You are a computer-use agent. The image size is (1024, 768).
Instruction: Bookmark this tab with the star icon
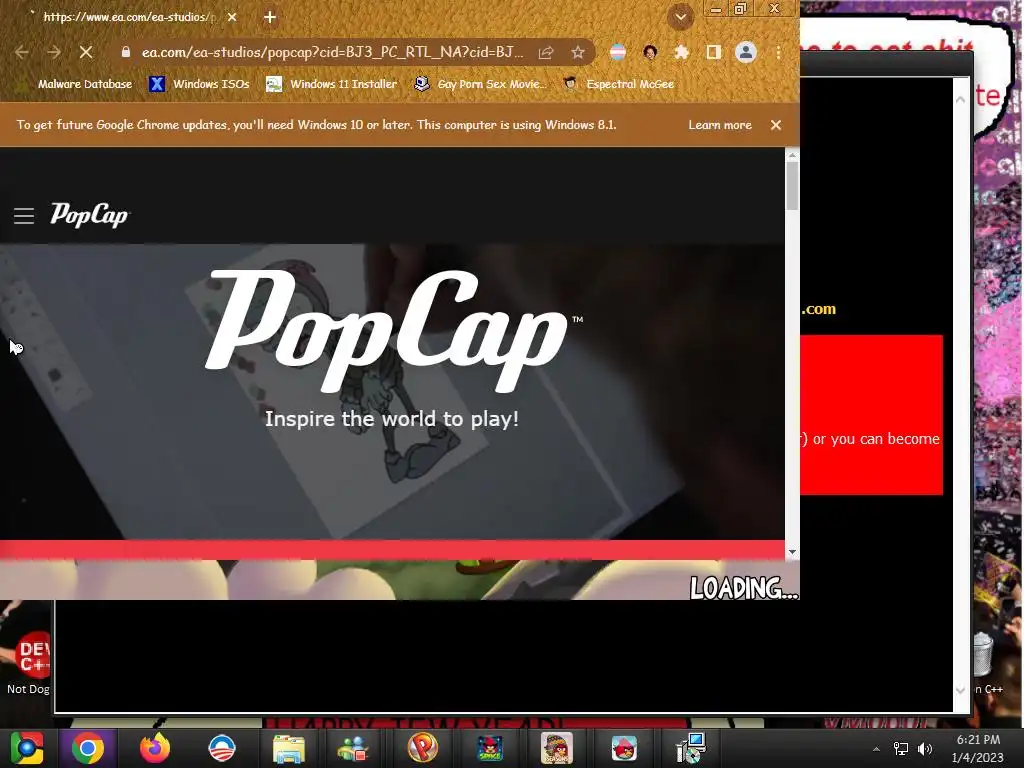coord(577,52)
